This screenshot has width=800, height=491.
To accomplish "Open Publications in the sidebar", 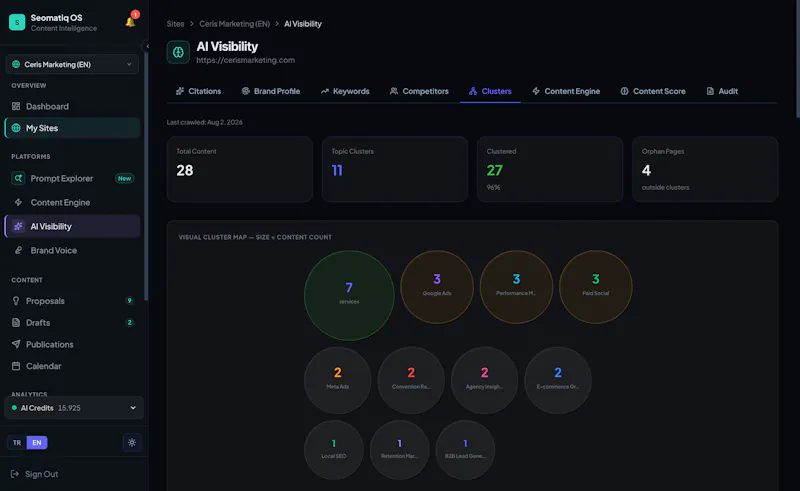I will coord(72,345).
